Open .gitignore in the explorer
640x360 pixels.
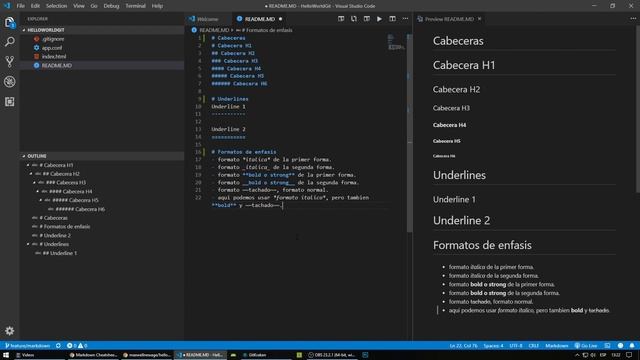(53, 39)
